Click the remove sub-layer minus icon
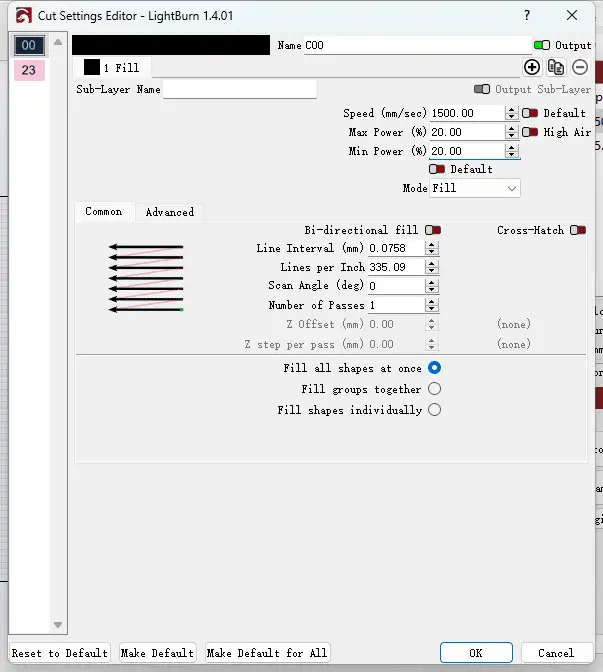Viewport: 603px width, 672px height. 580,67
